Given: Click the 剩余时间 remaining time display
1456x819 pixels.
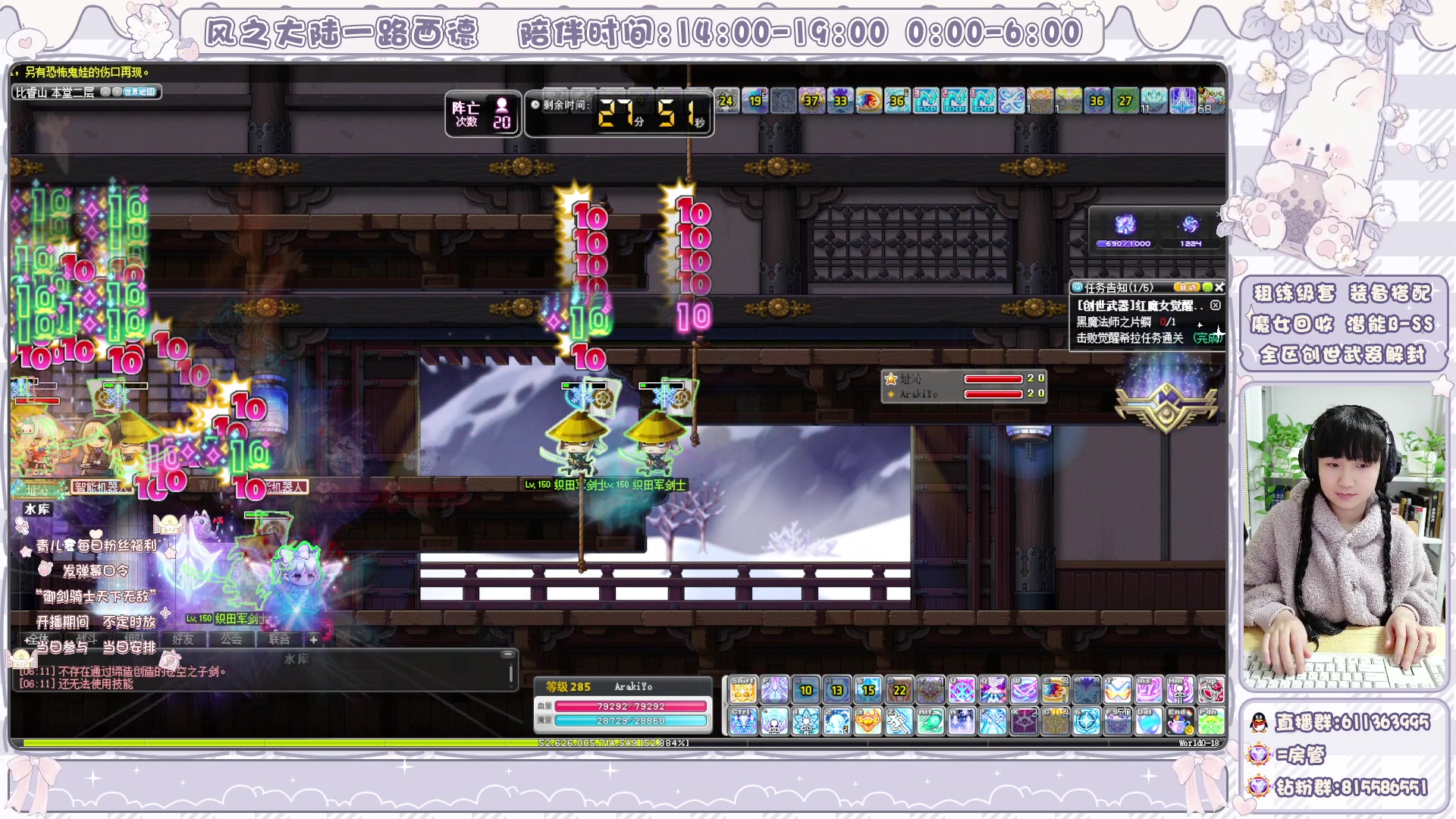Looking at the screenshot, I should pos(619,114).
